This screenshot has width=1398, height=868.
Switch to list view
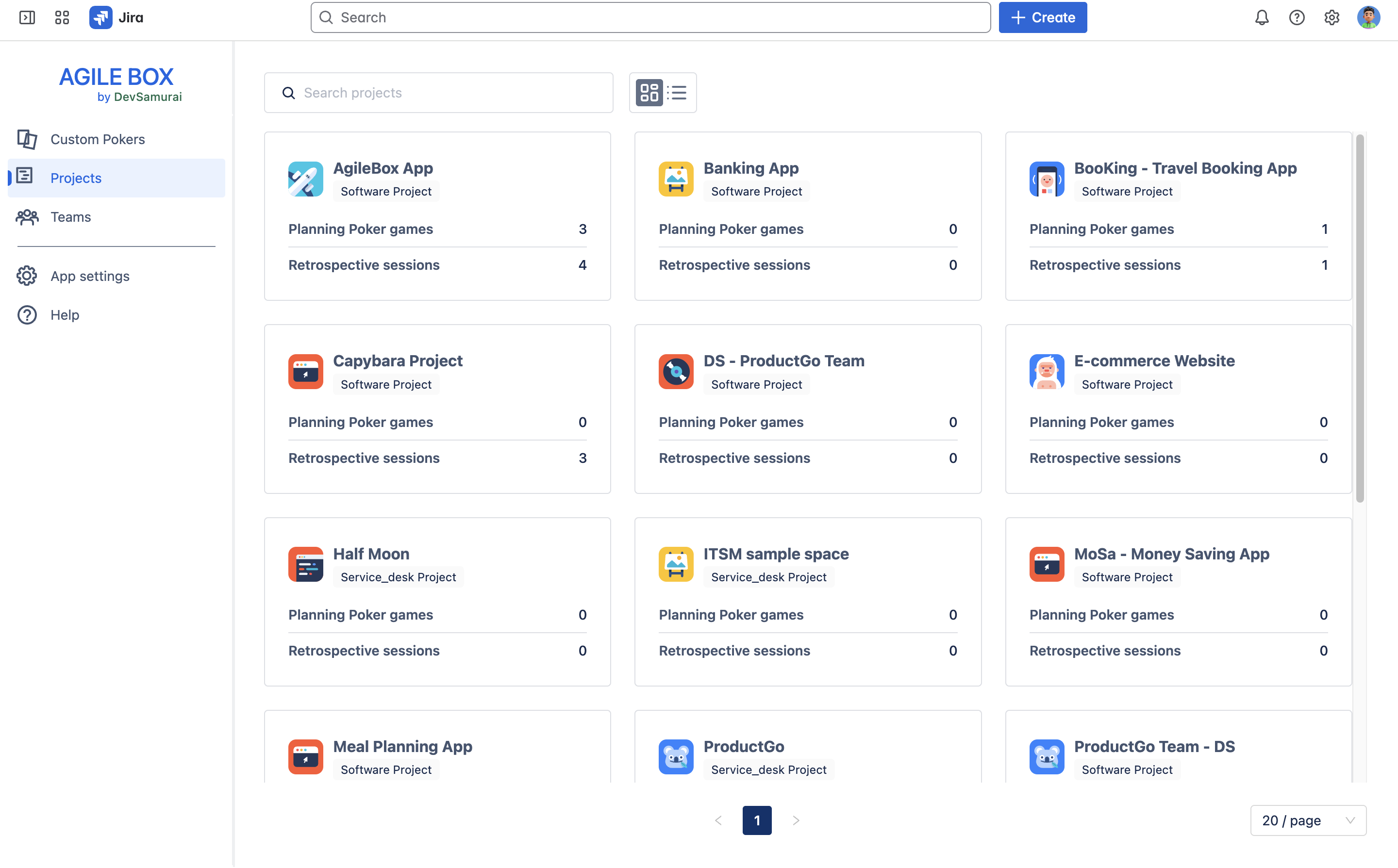pos(677,92)
